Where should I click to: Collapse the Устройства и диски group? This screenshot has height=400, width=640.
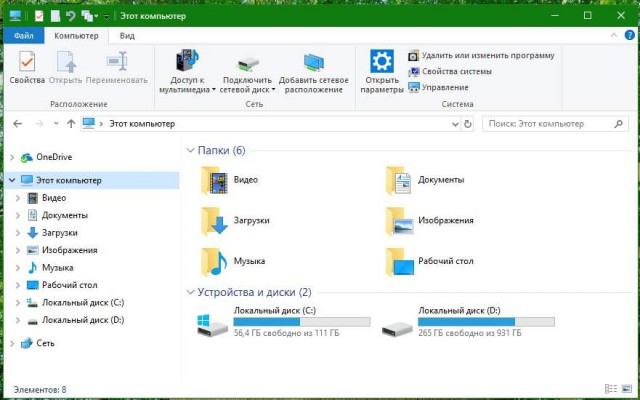(x=190, y=293)
